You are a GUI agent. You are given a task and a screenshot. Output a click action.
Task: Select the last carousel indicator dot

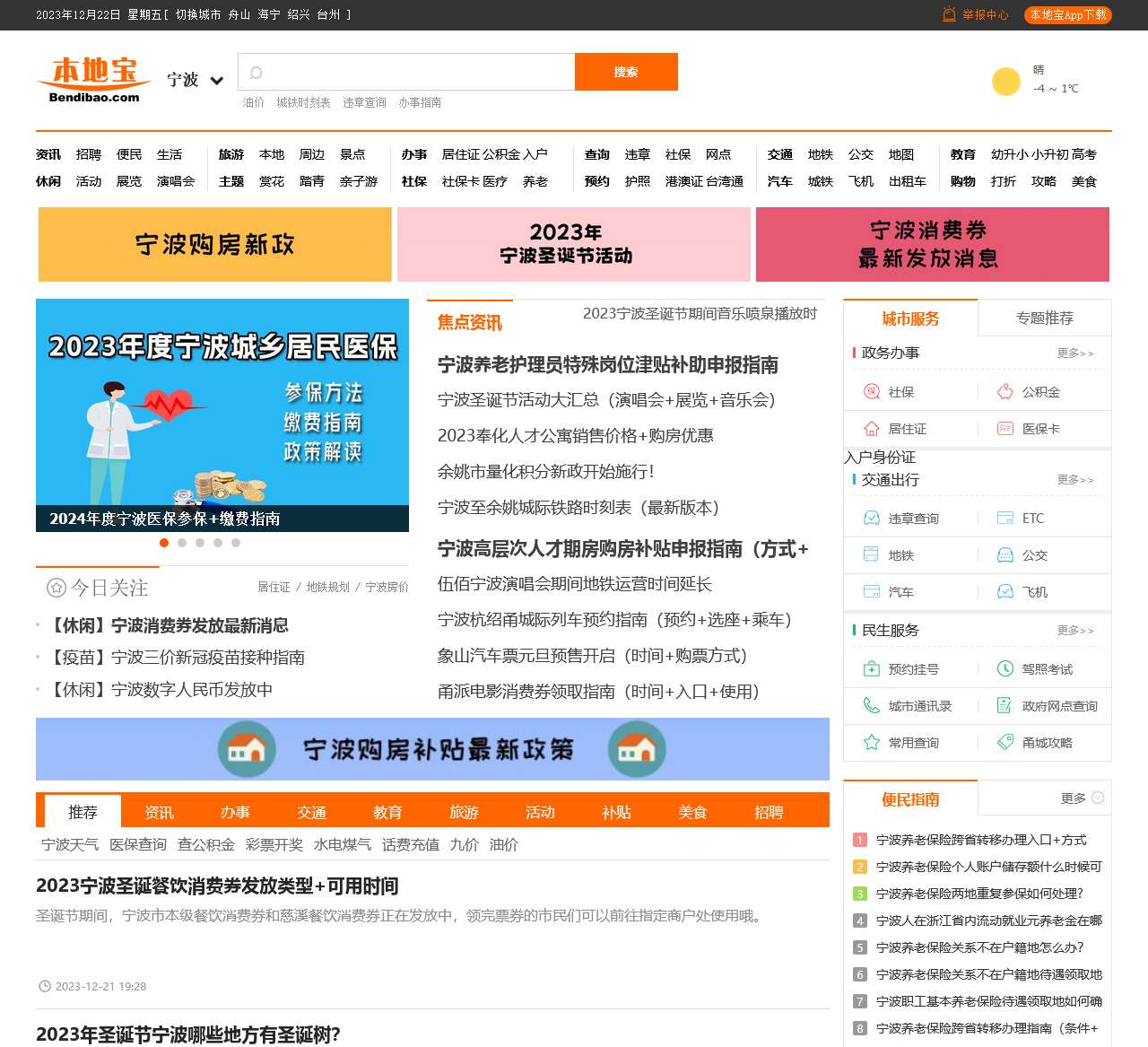[236, 543]
